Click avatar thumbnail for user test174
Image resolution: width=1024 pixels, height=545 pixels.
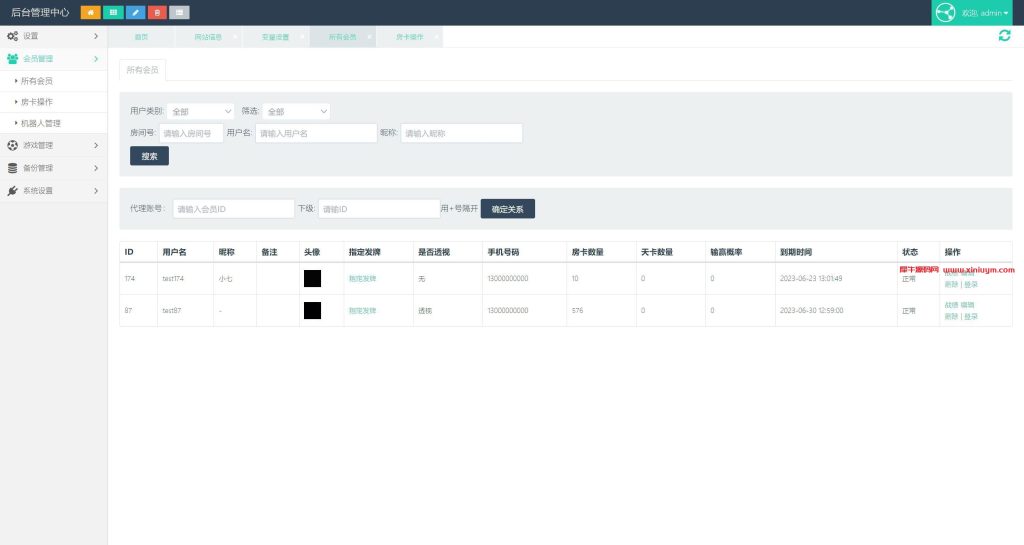312,279
